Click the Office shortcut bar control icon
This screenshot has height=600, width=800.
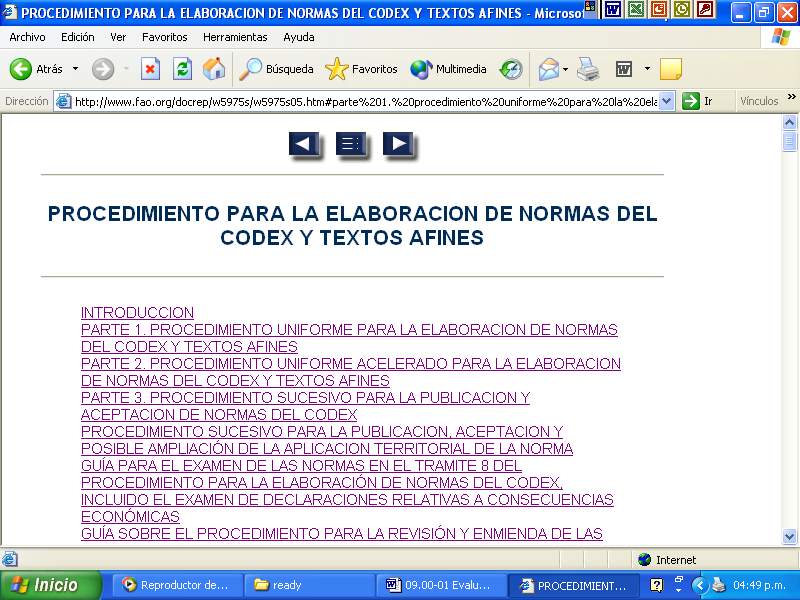click(x=590, y=6)
